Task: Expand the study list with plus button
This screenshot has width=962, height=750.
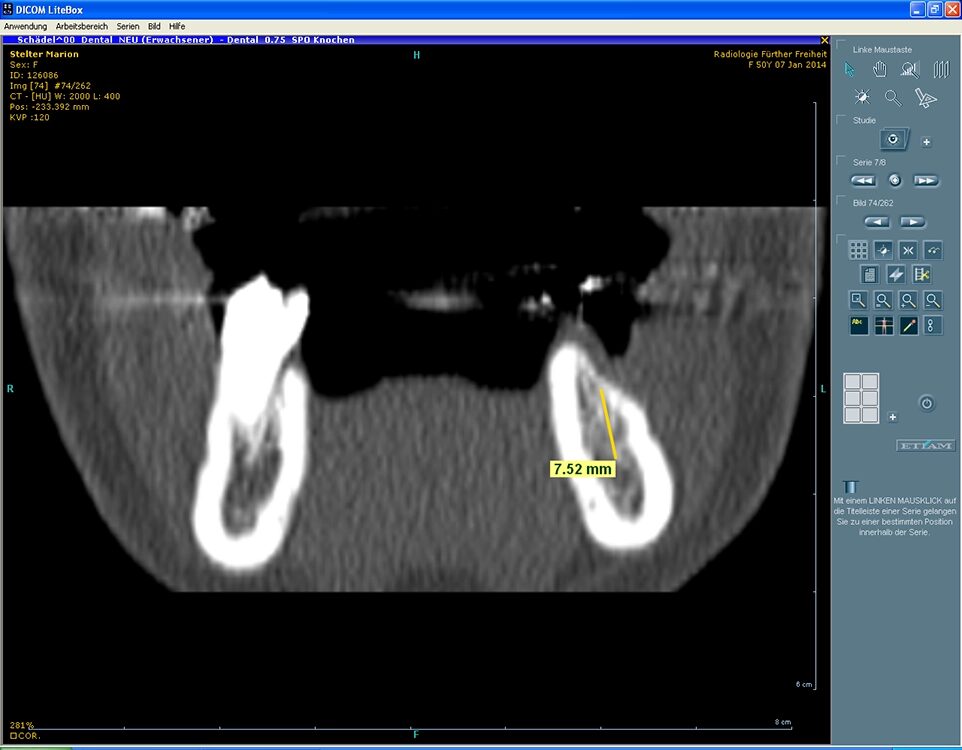Action: [x=926, y=142]
